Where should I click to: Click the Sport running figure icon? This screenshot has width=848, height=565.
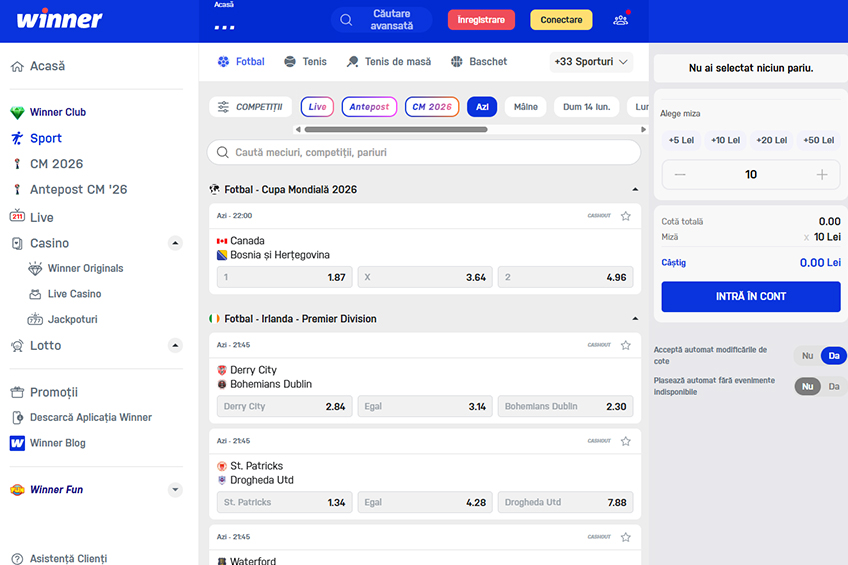pos(17,138)
